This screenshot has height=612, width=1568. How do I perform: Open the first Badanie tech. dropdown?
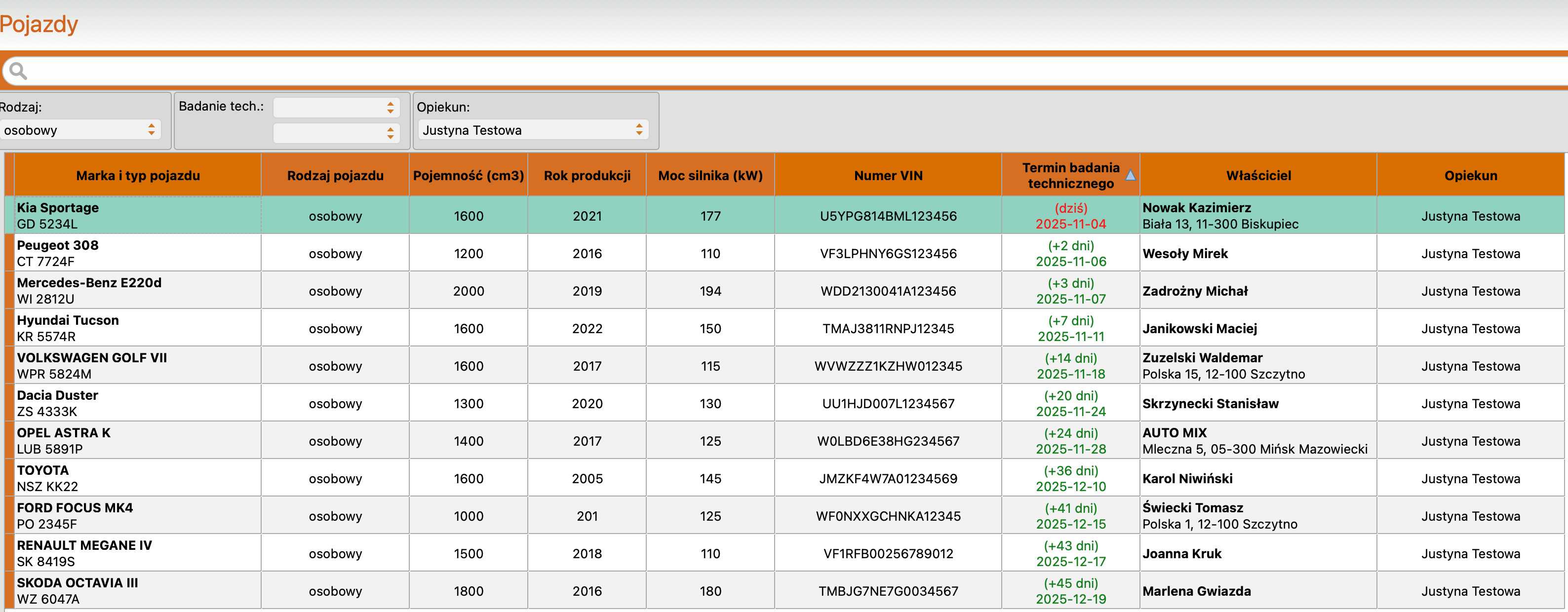(336, 108)
